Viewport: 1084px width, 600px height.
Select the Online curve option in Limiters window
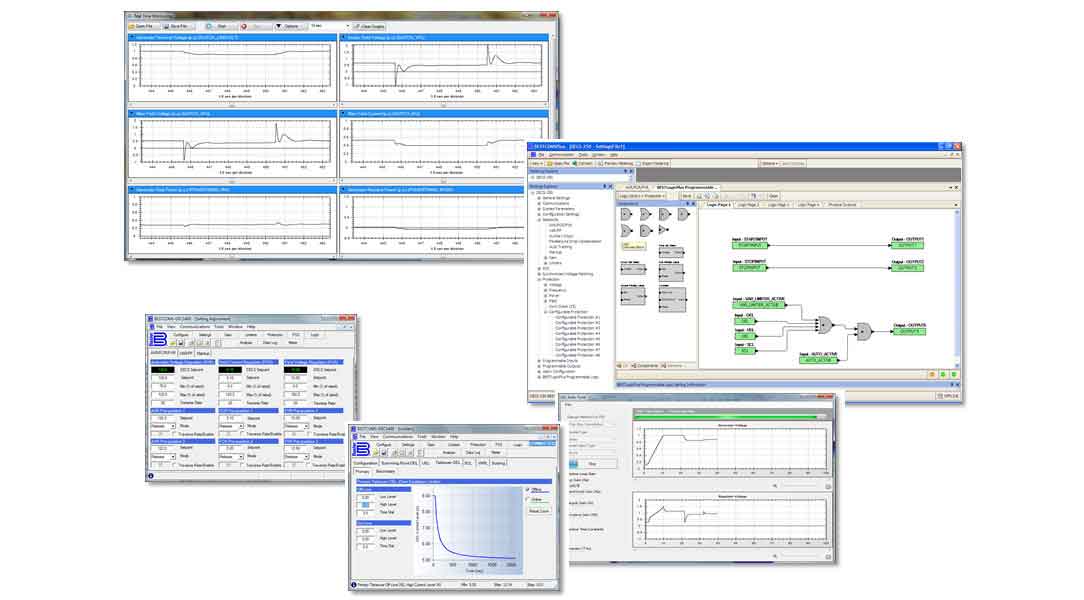pyautogui.click(x=528, y=499)
